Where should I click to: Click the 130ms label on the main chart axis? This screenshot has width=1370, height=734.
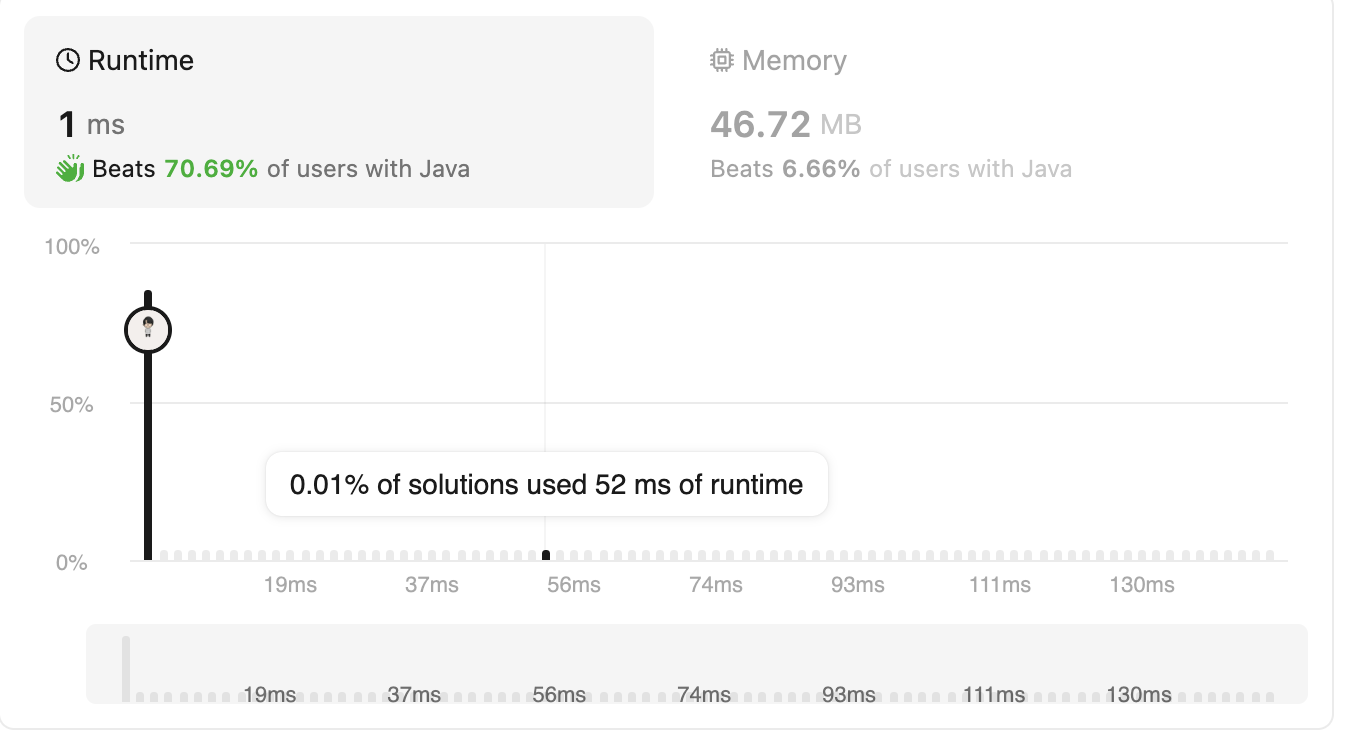(1141, 585)
